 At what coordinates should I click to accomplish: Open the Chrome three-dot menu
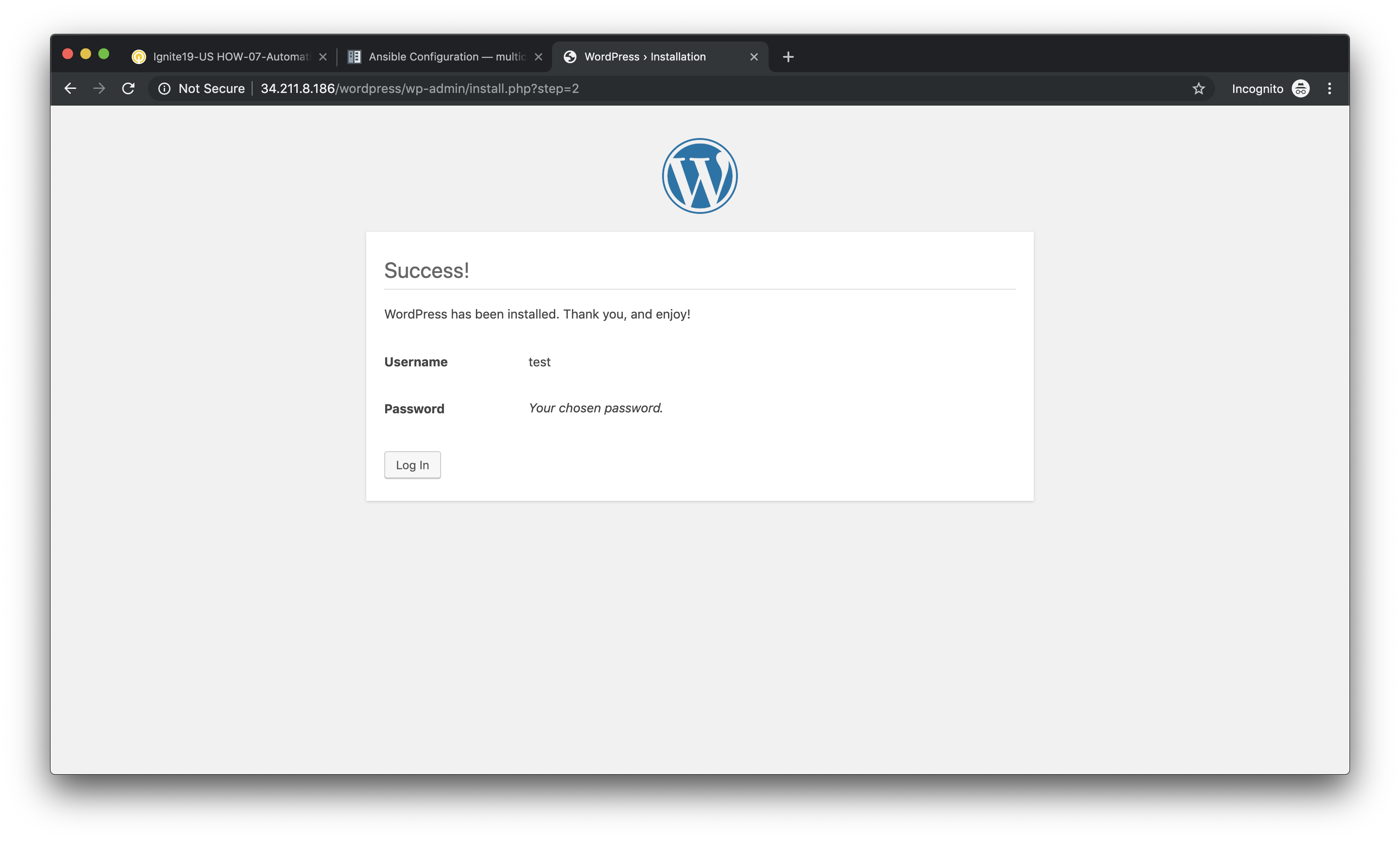[1330, 88]
